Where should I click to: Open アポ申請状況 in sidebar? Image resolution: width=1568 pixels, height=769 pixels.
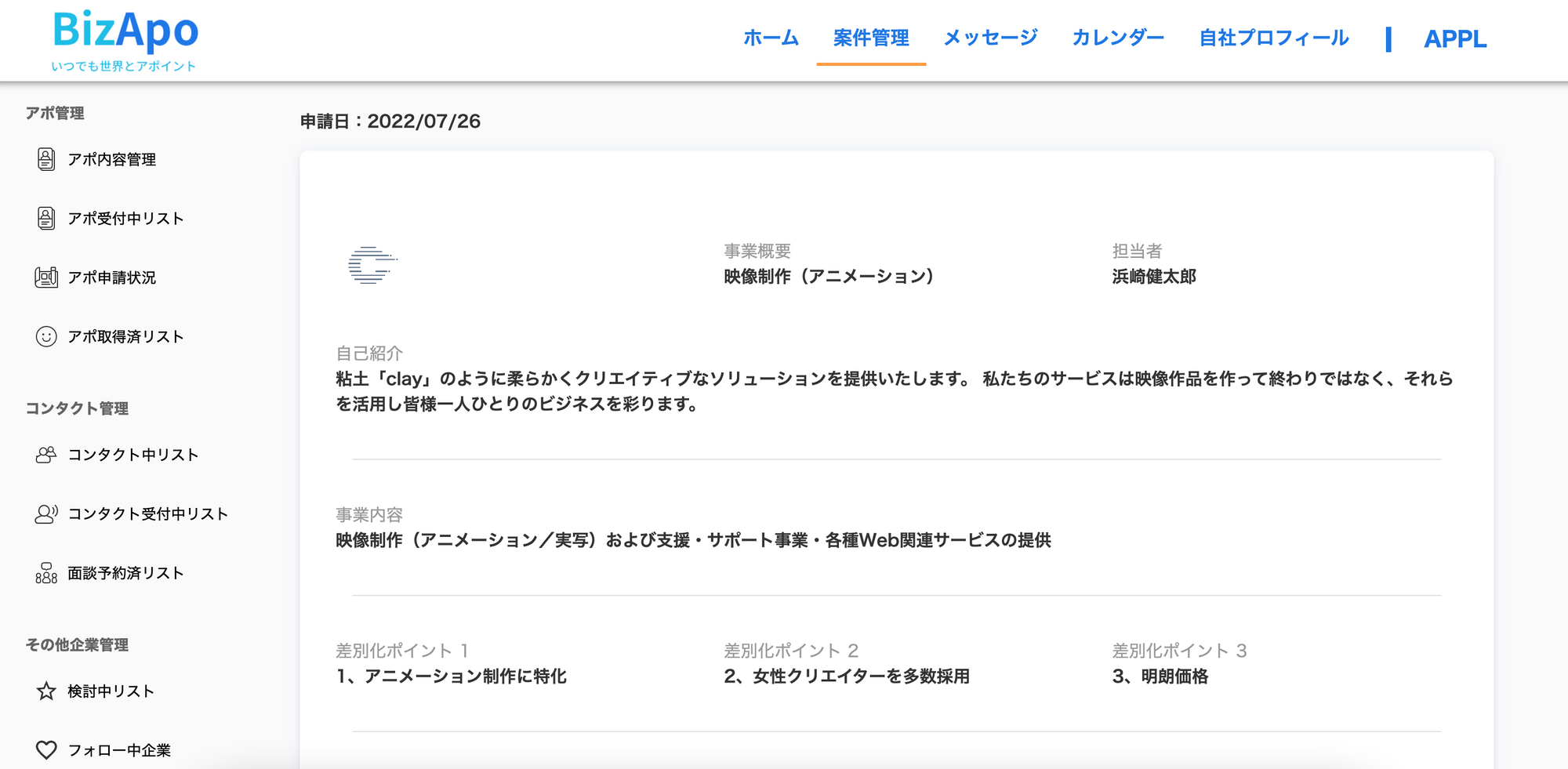(111, 277)
